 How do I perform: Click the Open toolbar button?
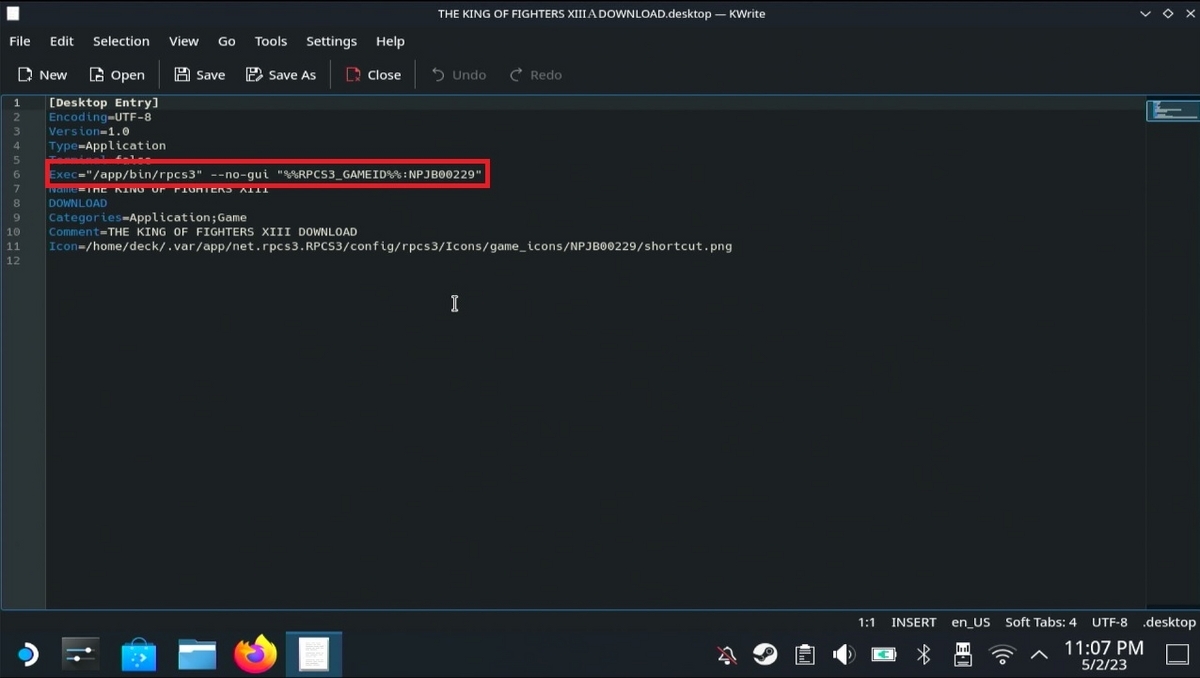(117, 75)
